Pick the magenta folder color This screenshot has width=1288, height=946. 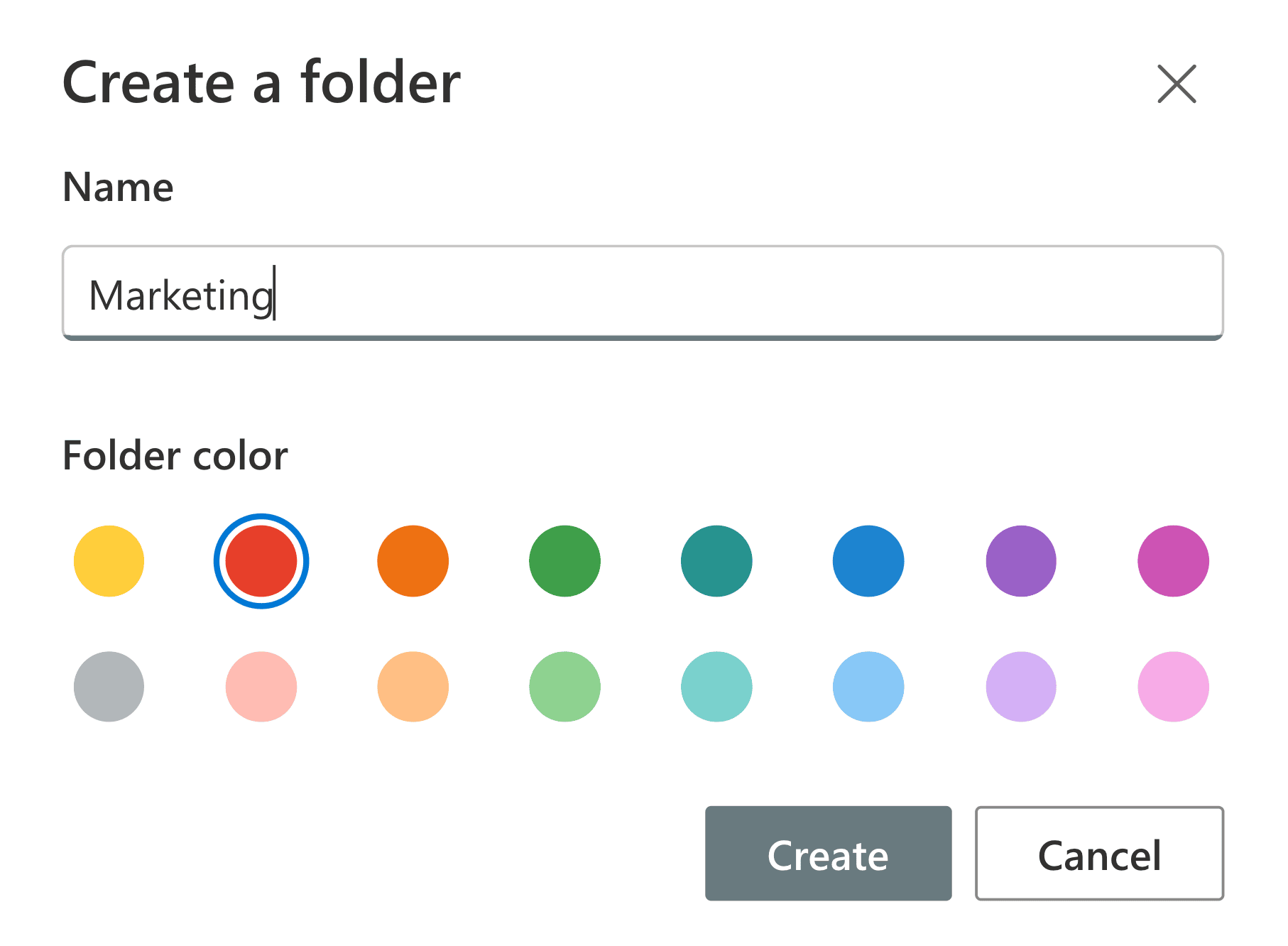(x=1172, y=560)
